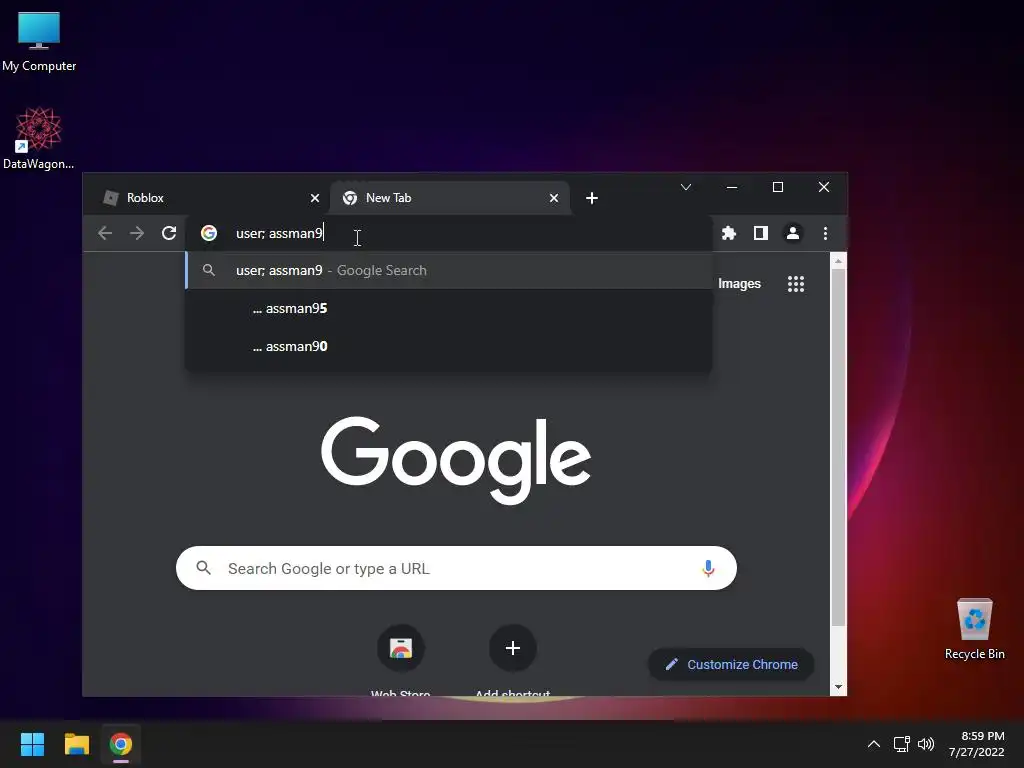Select 'user; assman9 - Google Search' suggestion

449,270
